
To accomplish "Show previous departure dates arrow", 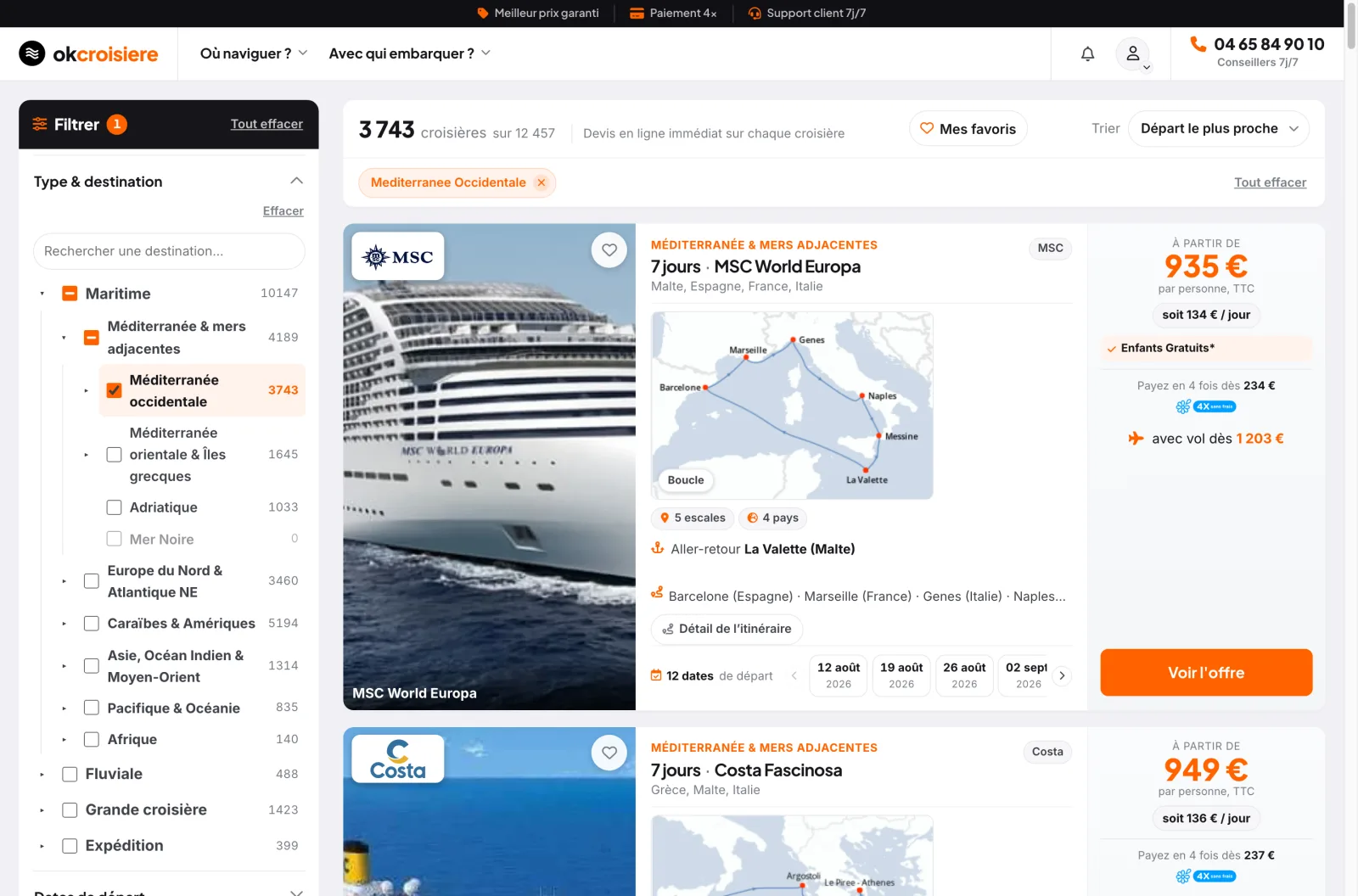I will pos(794,675).
